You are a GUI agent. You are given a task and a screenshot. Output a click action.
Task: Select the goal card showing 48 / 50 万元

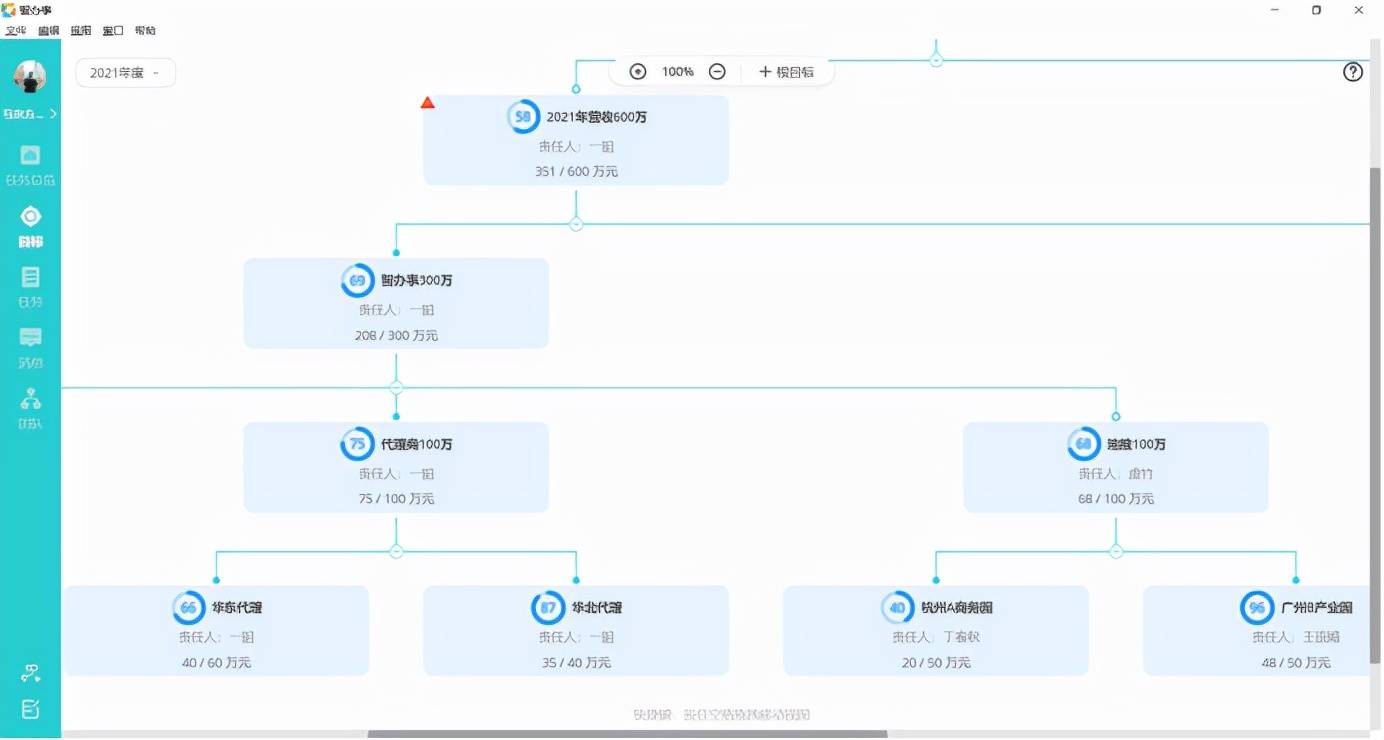click(x=1256, y=631)
